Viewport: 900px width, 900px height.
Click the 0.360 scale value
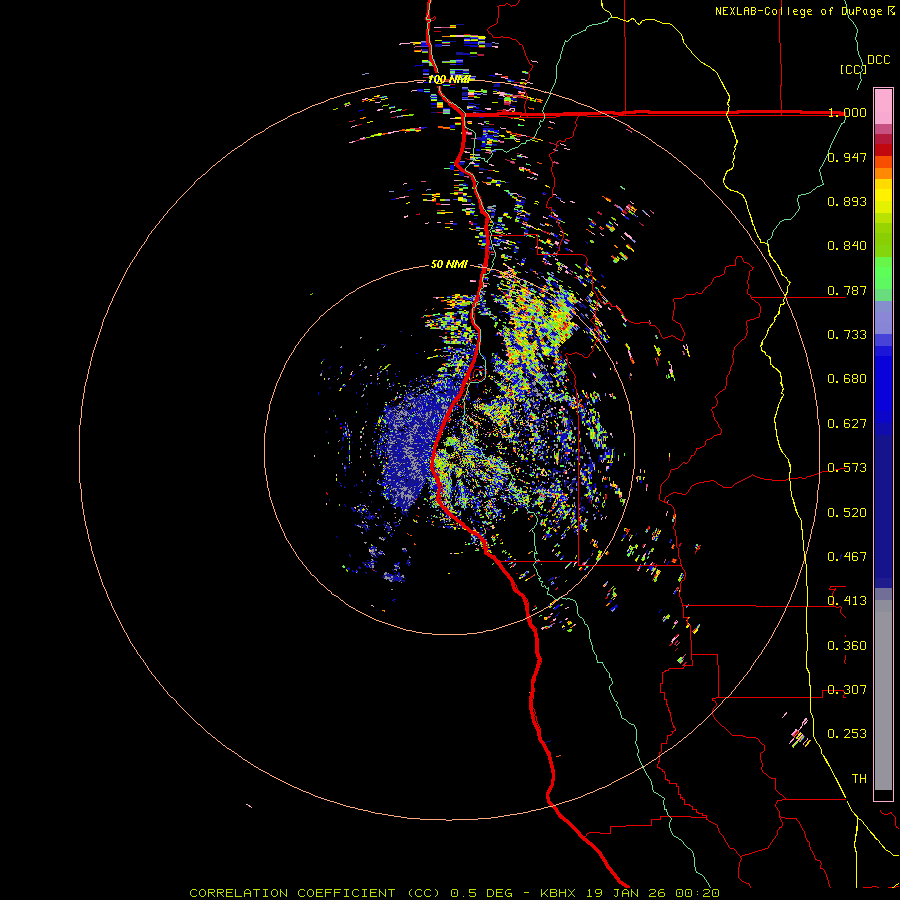click(847, 646)
